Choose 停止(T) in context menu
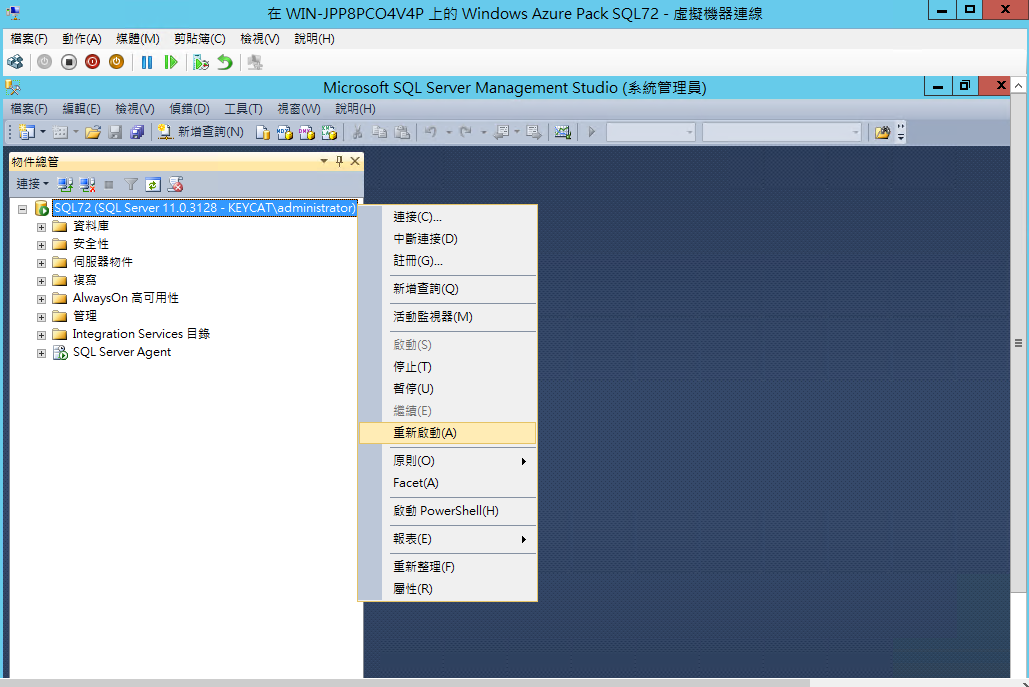The height and width of the screenshot is (687, 1029). pyautogui.click(x=448, y=367)
